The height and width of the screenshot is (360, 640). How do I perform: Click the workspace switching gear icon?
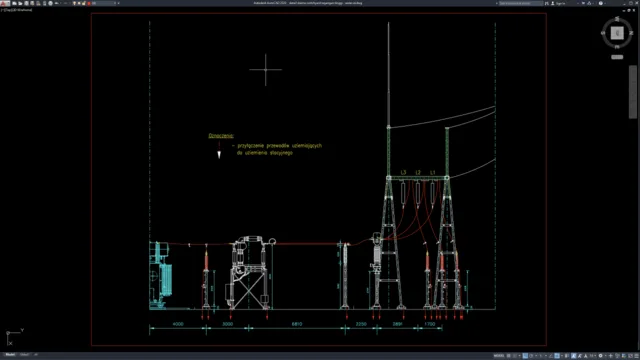click(x=600, y=356)
